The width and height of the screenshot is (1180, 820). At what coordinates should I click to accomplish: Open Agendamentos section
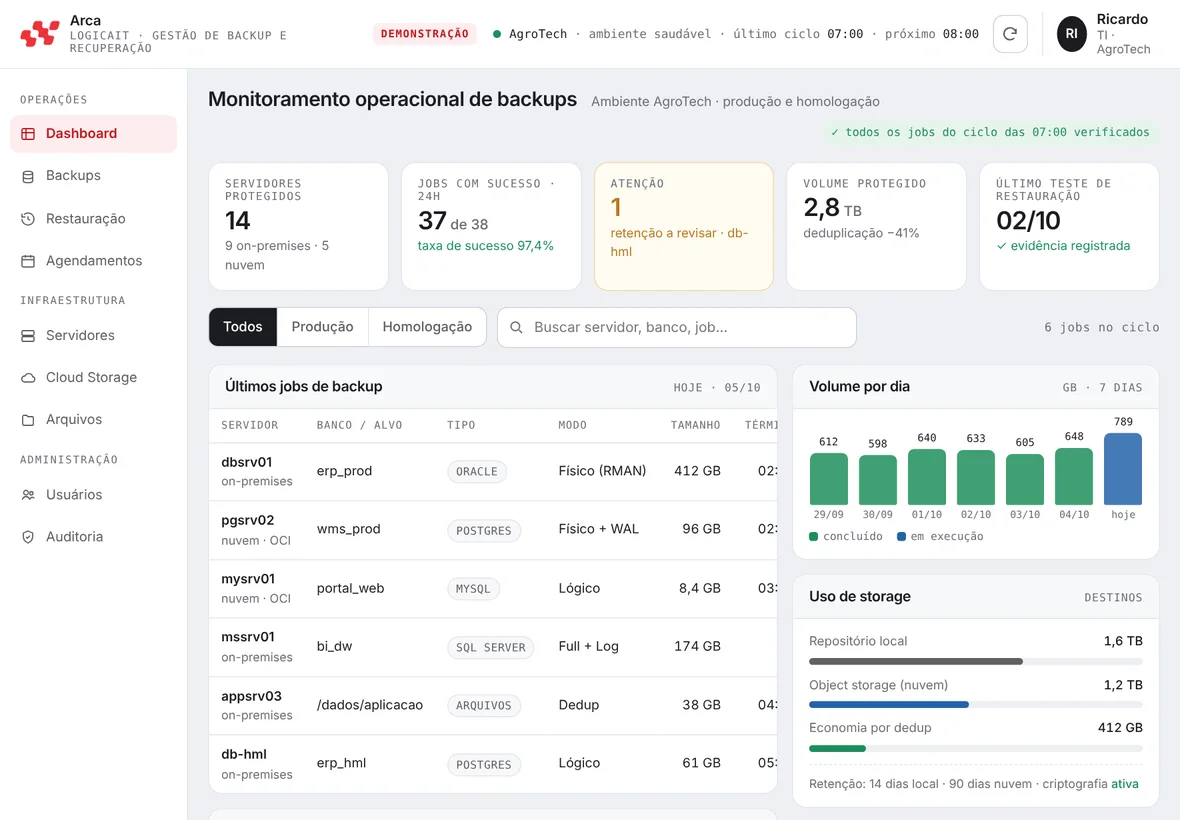[x=93, y=261]
